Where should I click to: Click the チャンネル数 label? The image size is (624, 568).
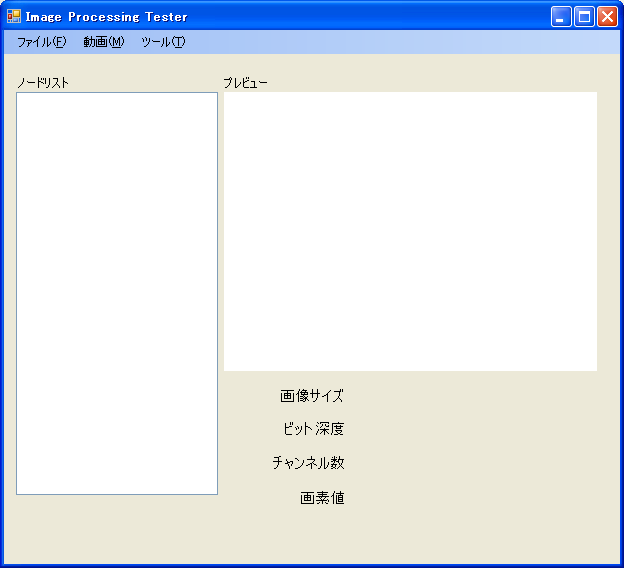(308, 463)
